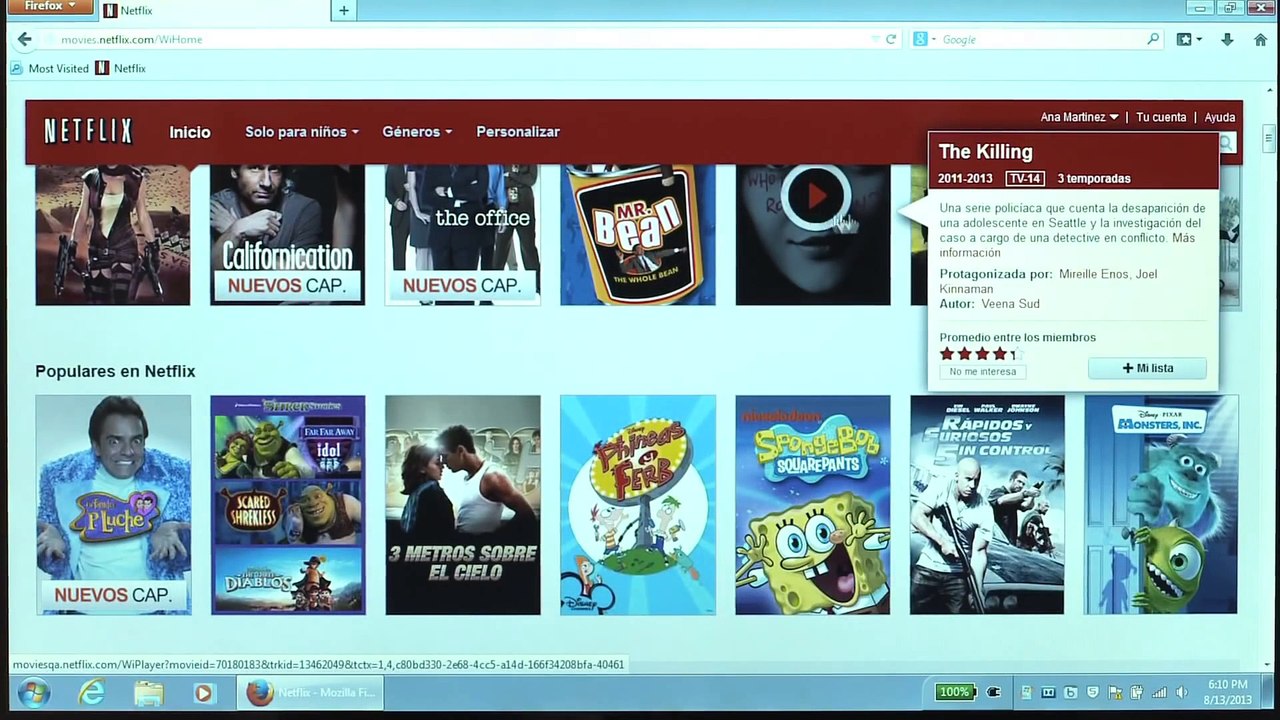This screenshot has height=720, width=1280.
Task: Open the search engine selector dropdown arrow
Action: click(933, 39)
